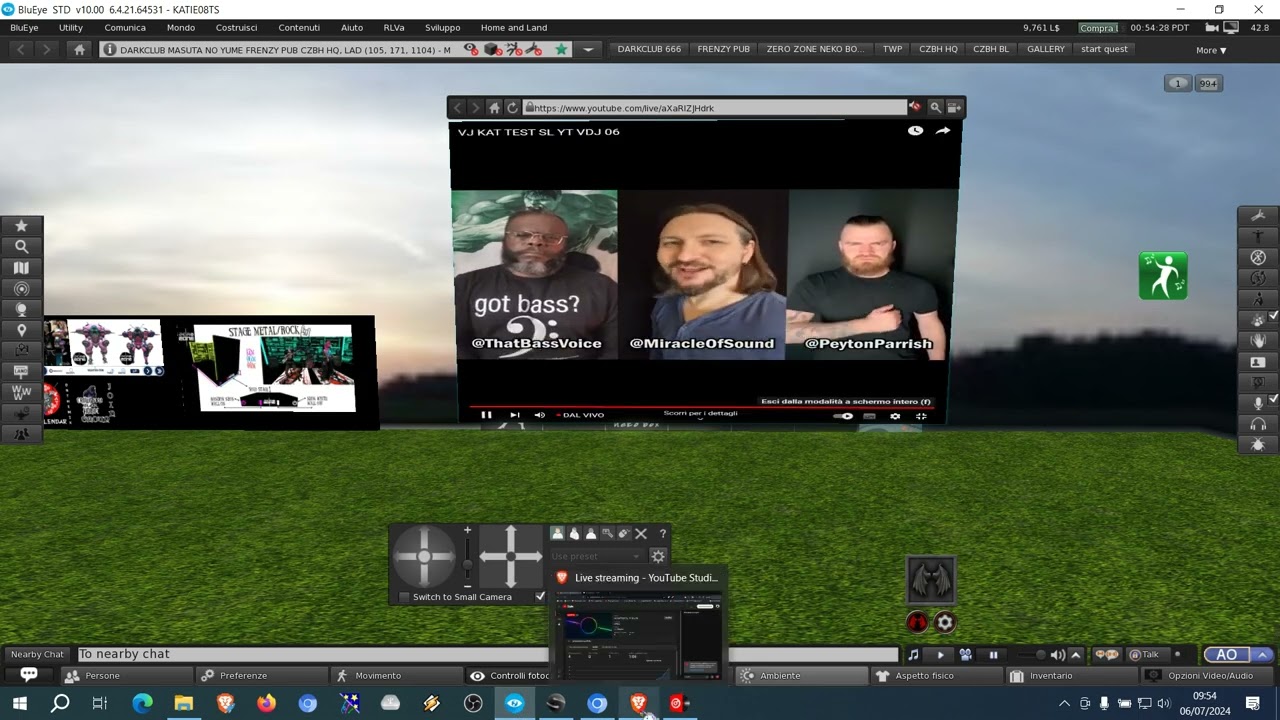The height and width of the screenshot is (720, 1280).
Task: Click the green dancing figure icon
Action: [1163, 276]
